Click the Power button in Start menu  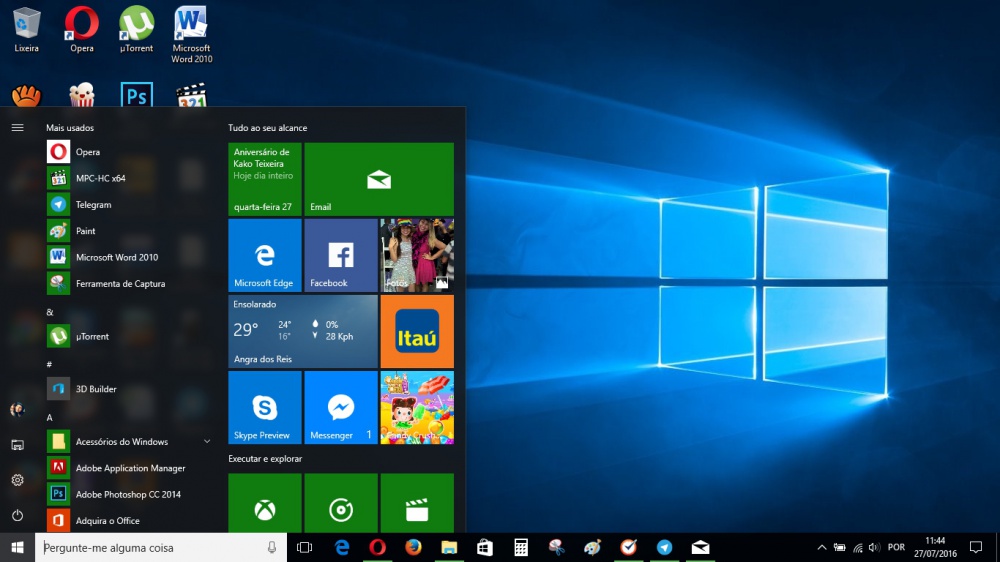pyautogui.click(x=17, y=515)
